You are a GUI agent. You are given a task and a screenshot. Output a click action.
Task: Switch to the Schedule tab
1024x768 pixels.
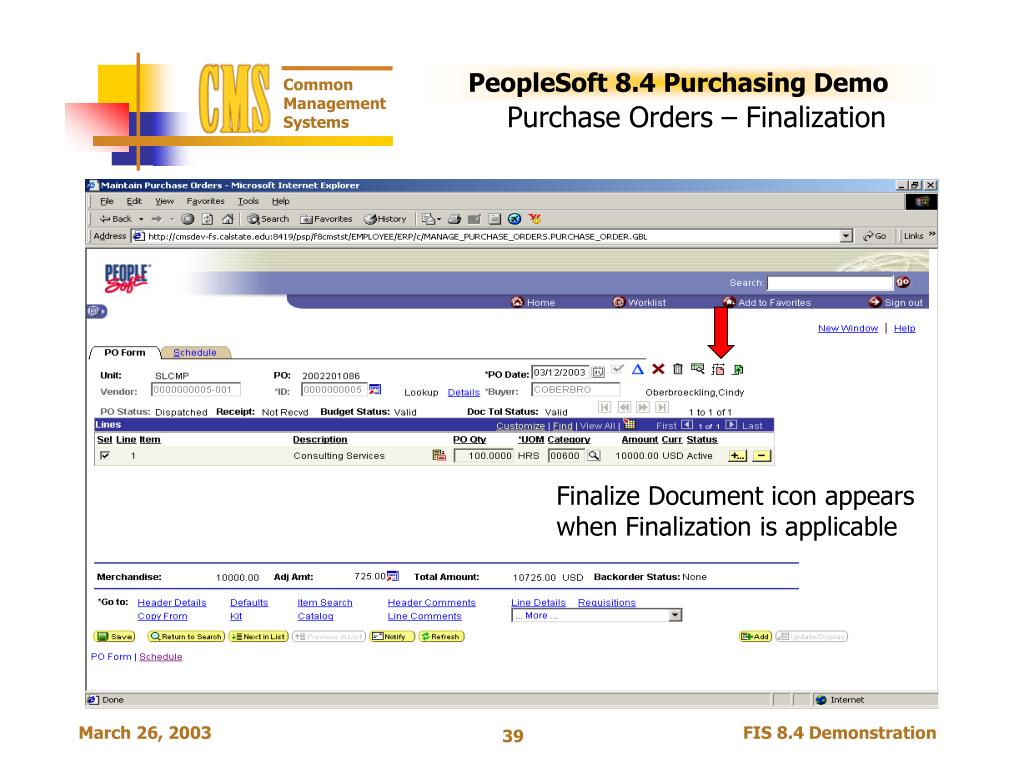[x=195, y=353]
